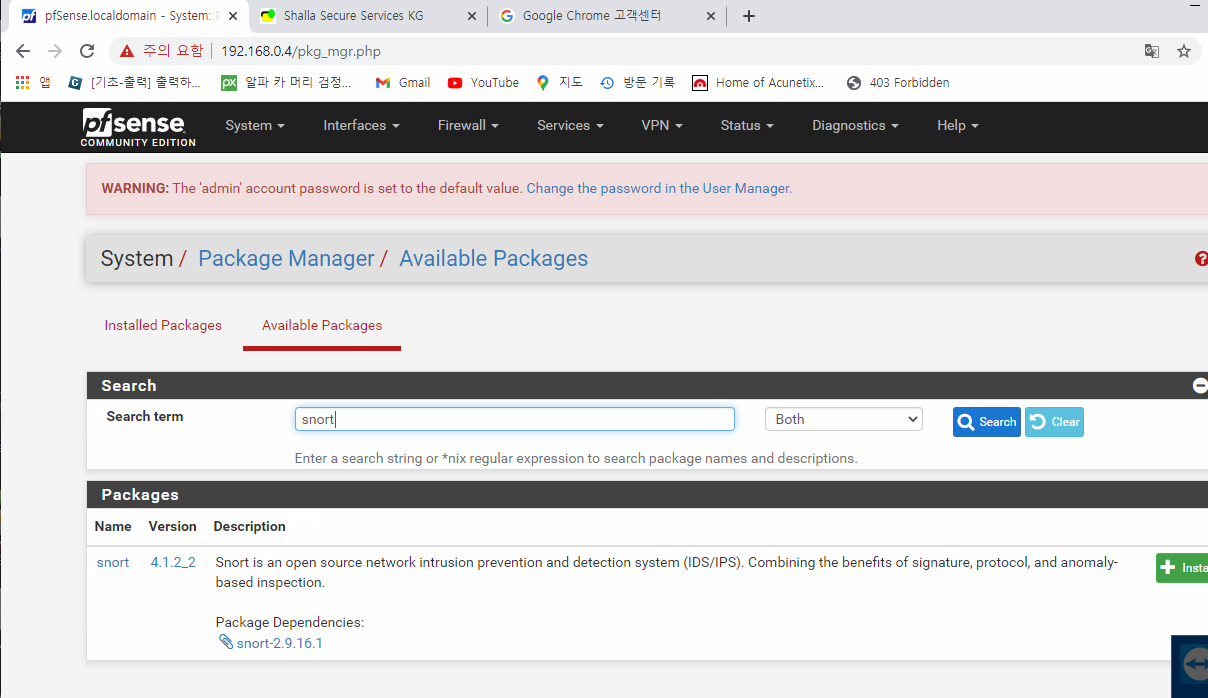Click the translate page icon

tap(1152, 51)
